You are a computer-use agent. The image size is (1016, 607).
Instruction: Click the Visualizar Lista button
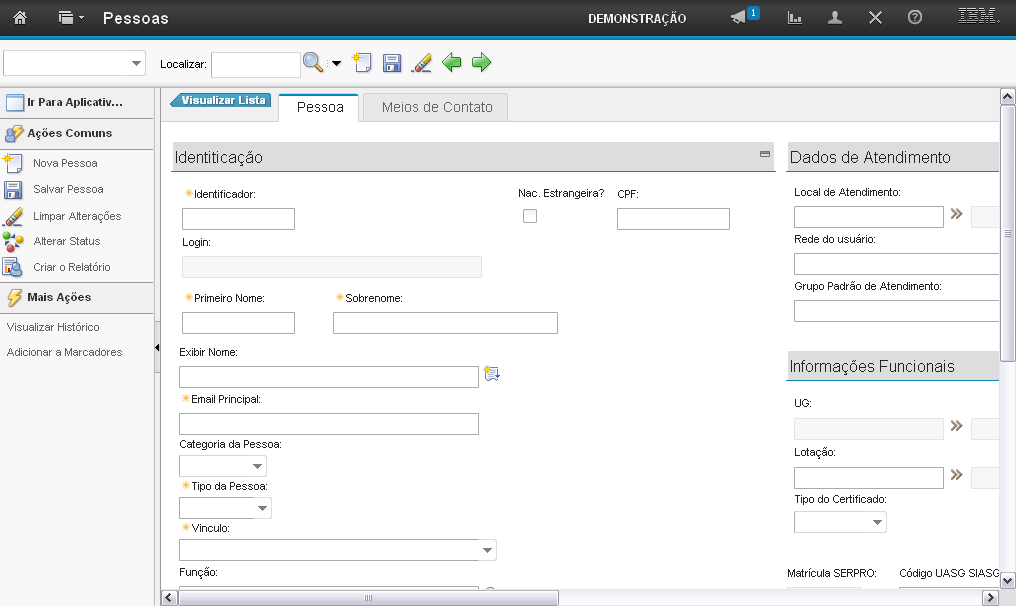(222, 100)
